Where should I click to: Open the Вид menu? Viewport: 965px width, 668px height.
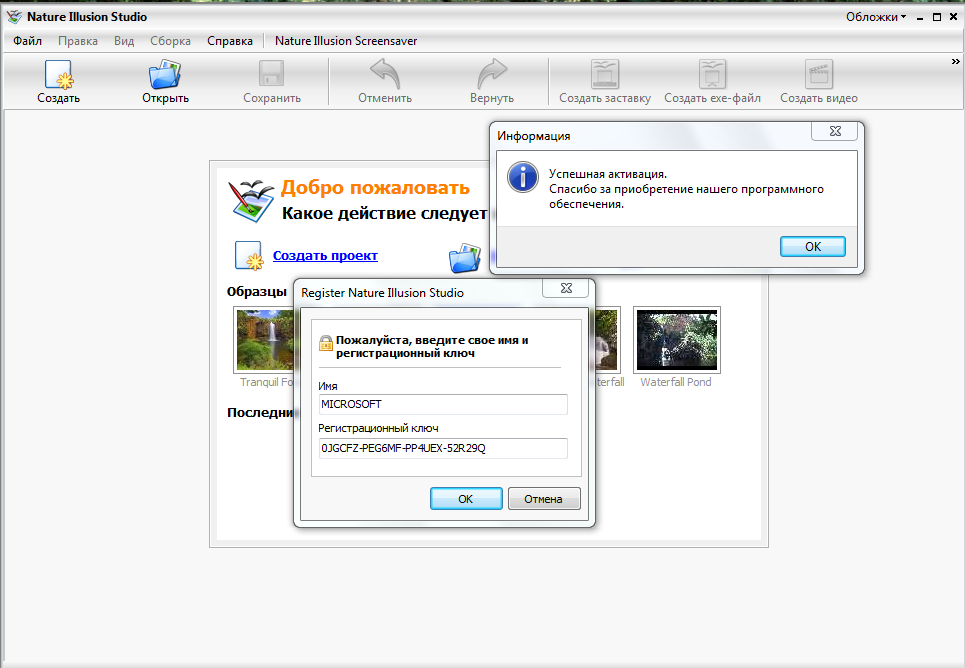124,41
